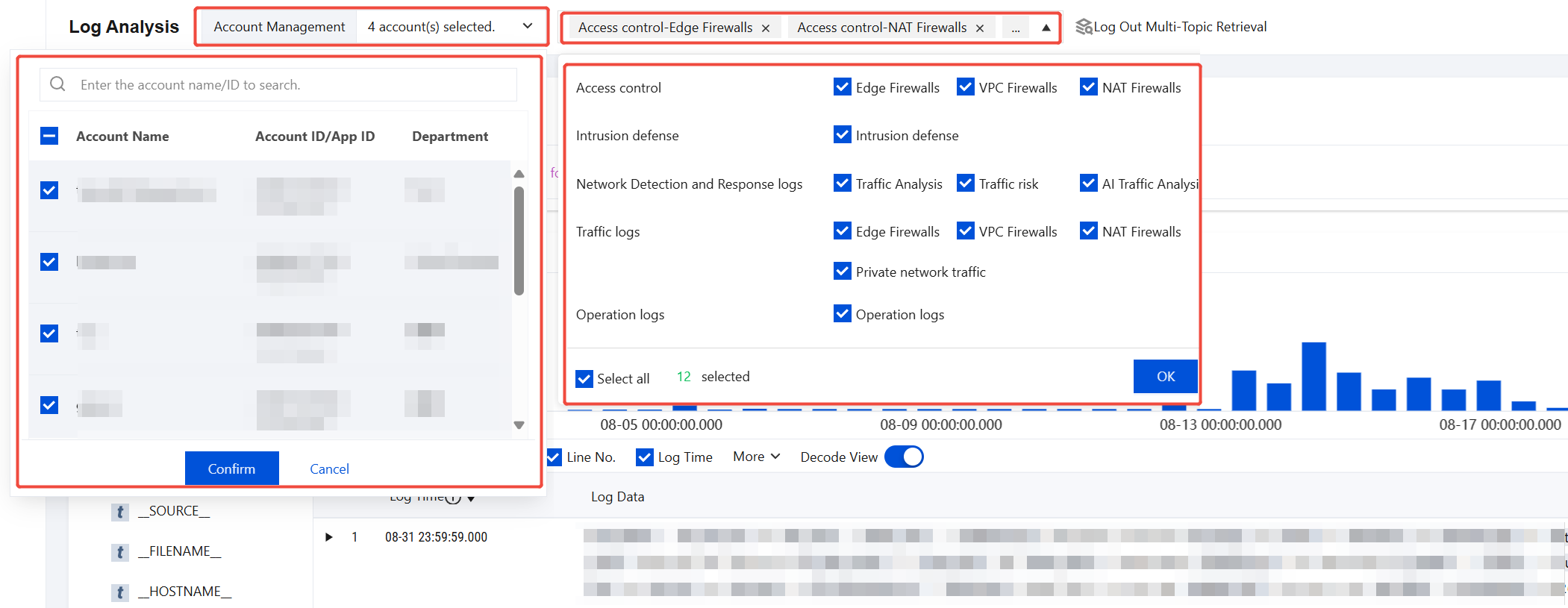Viewport: 1568px width, 608px height.
Task: Collapse the log type selector arrow
Action: click(1046, 28)
